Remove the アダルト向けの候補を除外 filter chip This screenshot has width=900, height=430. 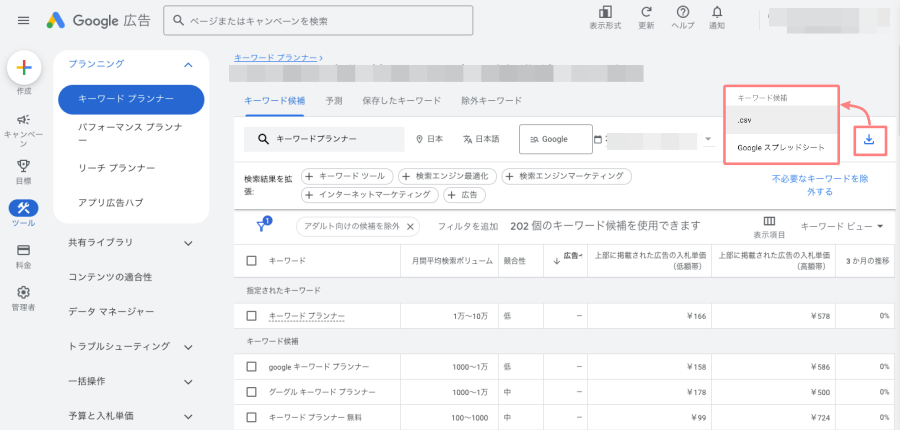tap(410, 227)
